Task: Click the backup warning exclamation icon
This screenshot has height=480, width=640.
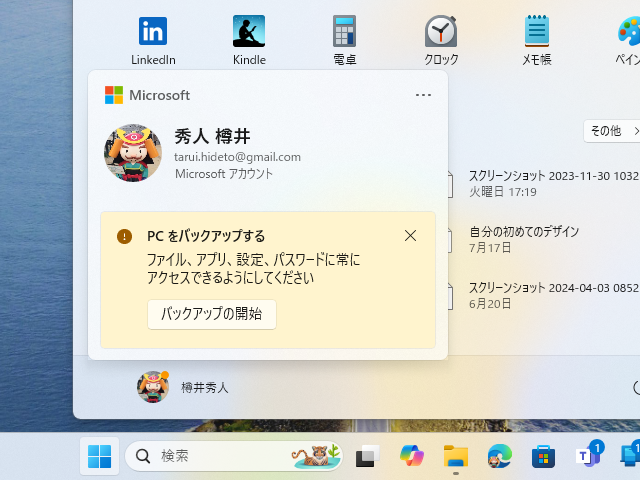Action: [124, 236]
